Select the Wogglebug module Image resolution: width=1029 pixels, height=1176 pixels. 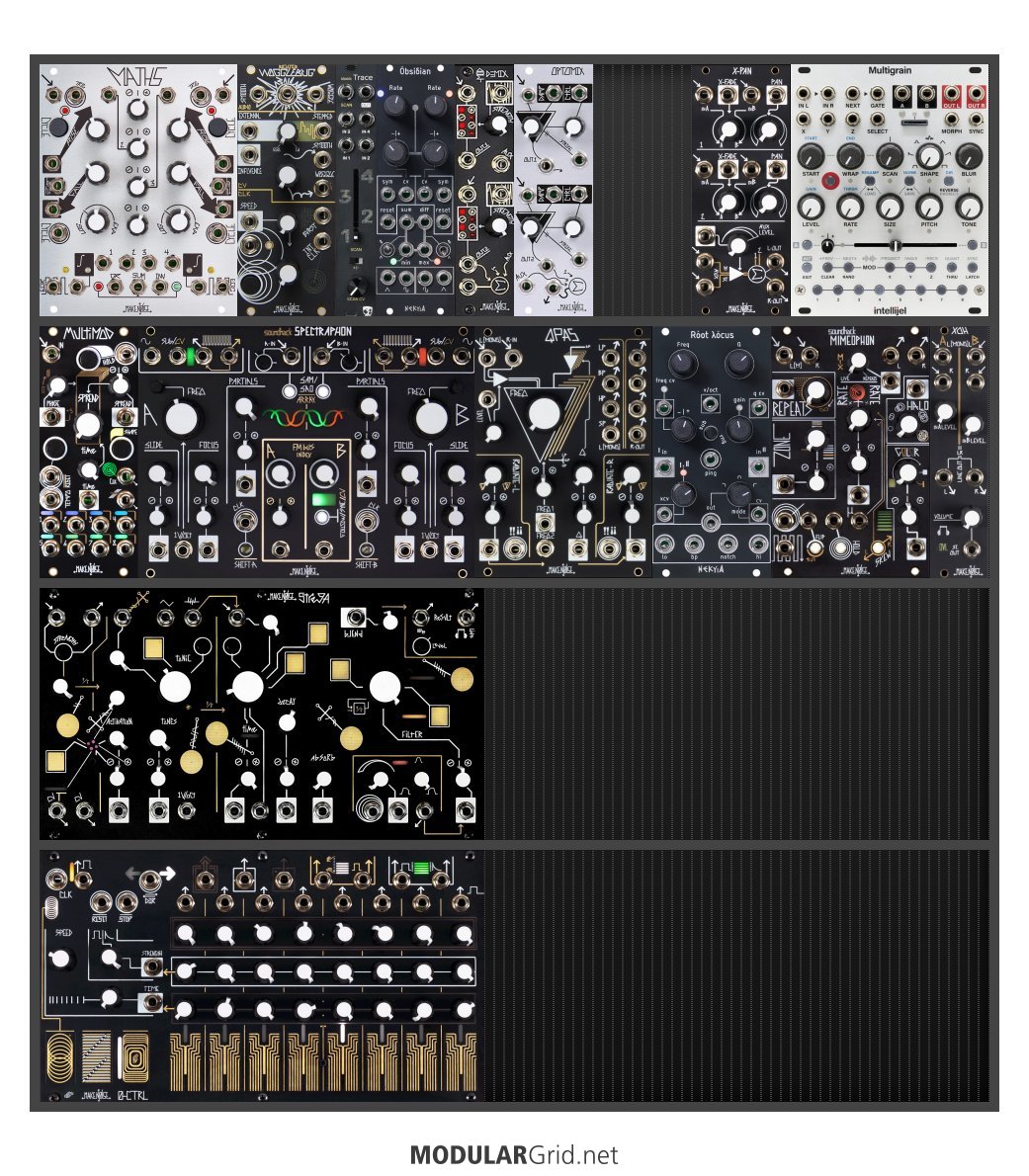coord(286,190)
